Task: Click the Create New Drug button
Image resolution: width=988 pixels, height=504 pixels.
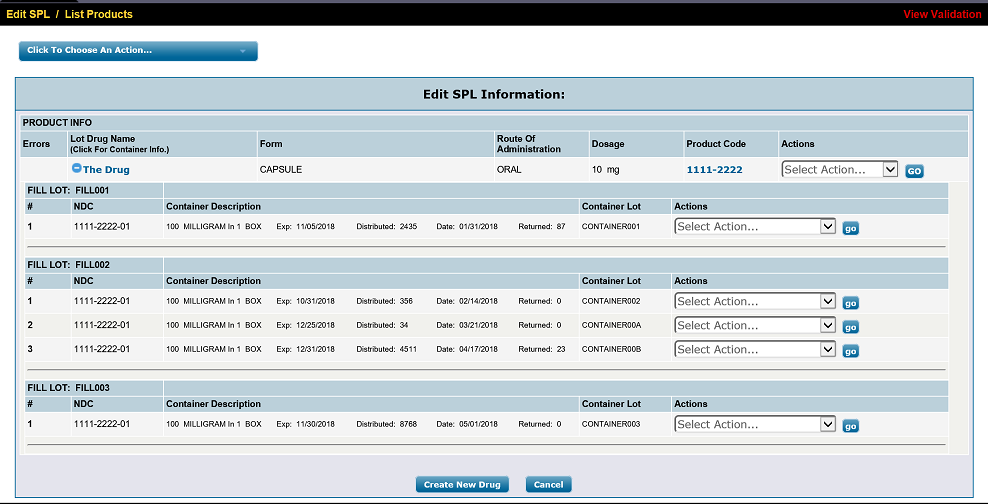Action: (462, 484)
